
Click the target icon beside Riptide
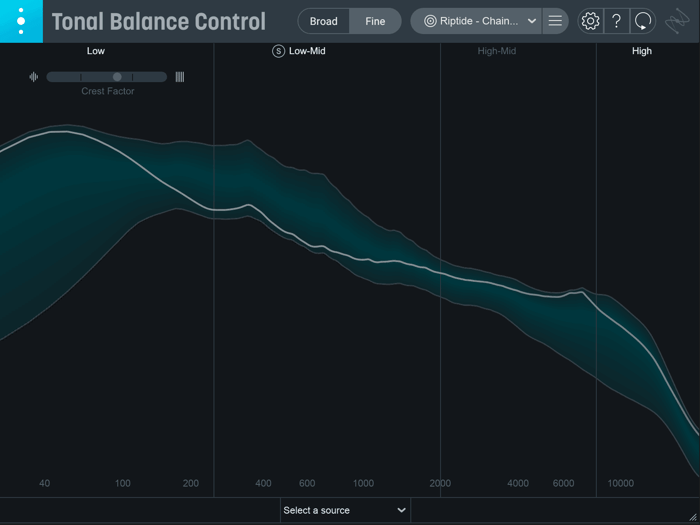pyautogui.click(x=430, y=21)
